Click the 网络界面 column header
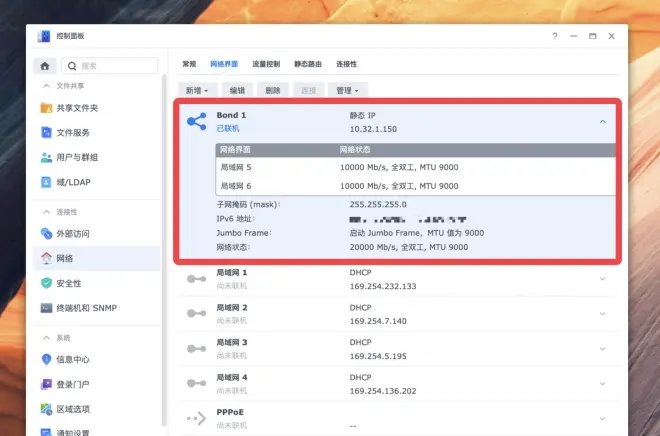Viewport: 660px width, 436px height. pos(235,150)
